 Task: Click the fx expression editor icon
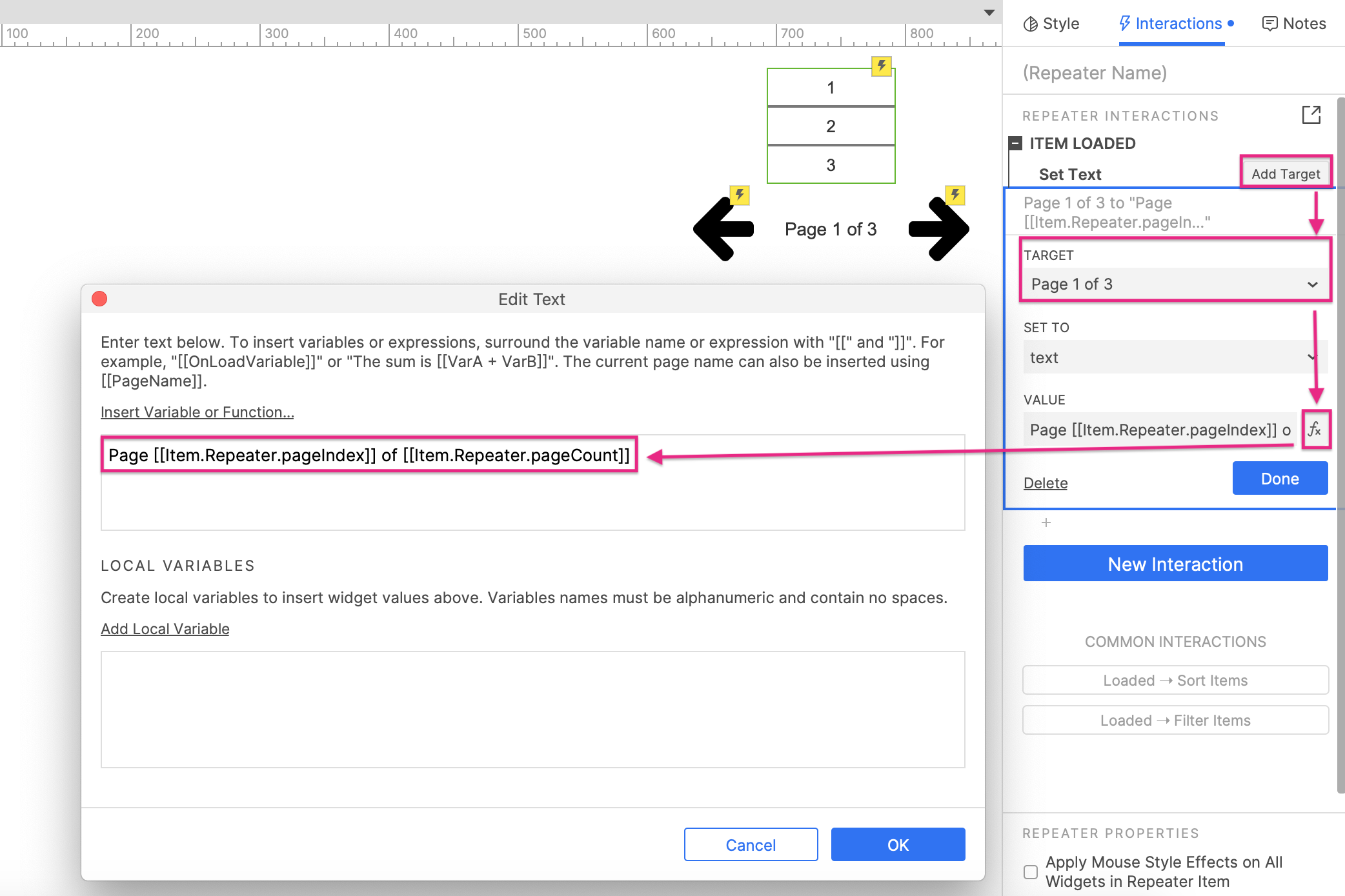[1315, 430]
